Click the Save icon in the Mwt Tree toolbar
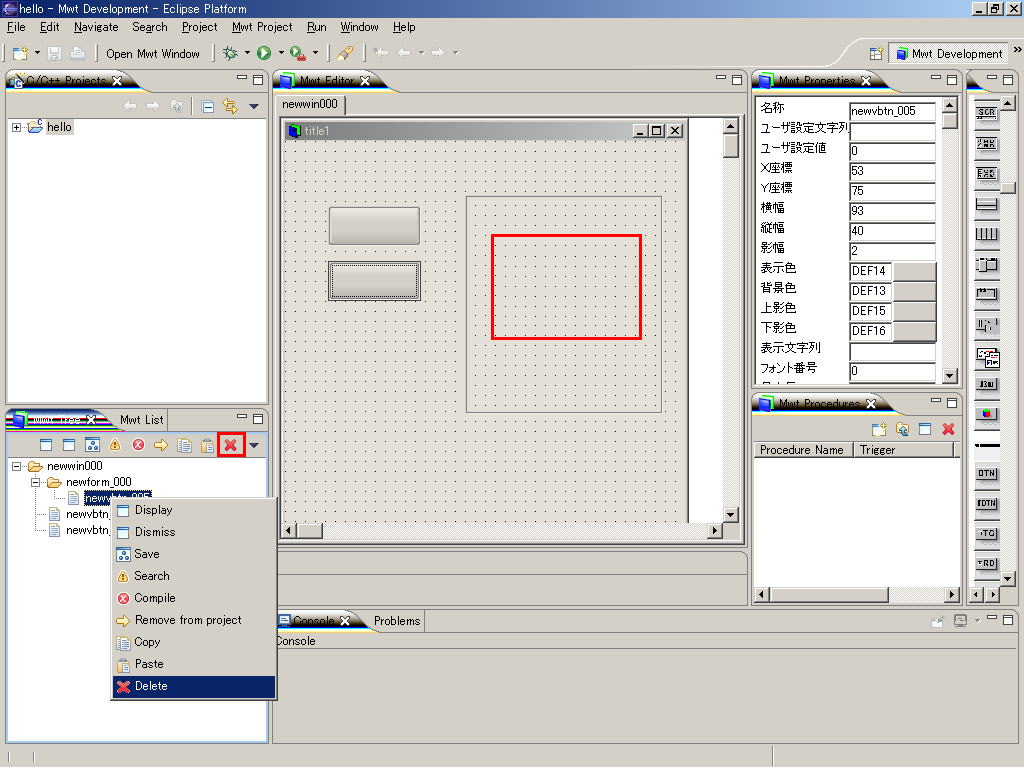The image size is (1024, 768). 92,445
